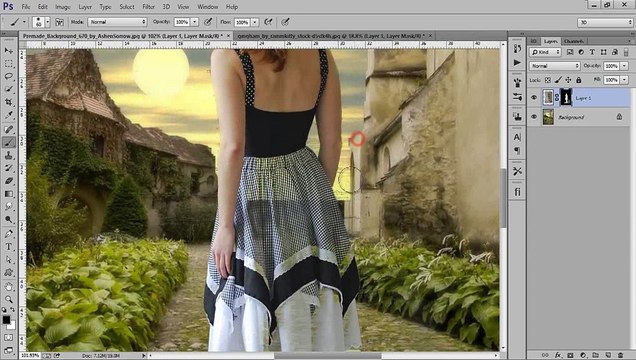
Task: Enable airbrush-style build-up
Action: (268, 22)
